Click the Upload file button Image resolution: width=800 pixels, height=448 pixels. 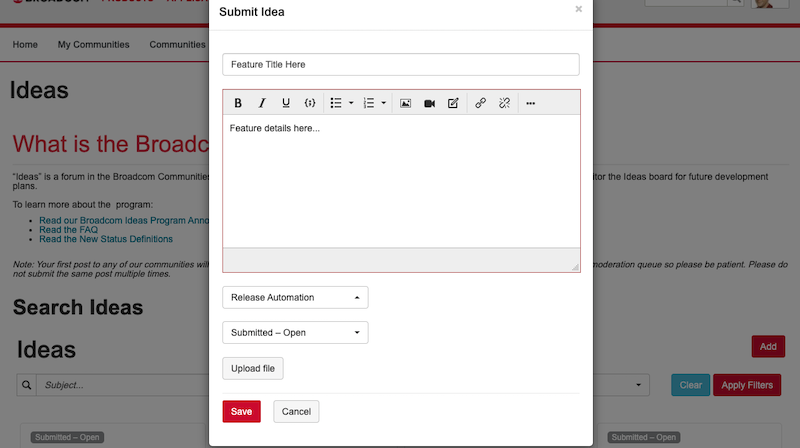coord(253,369)
